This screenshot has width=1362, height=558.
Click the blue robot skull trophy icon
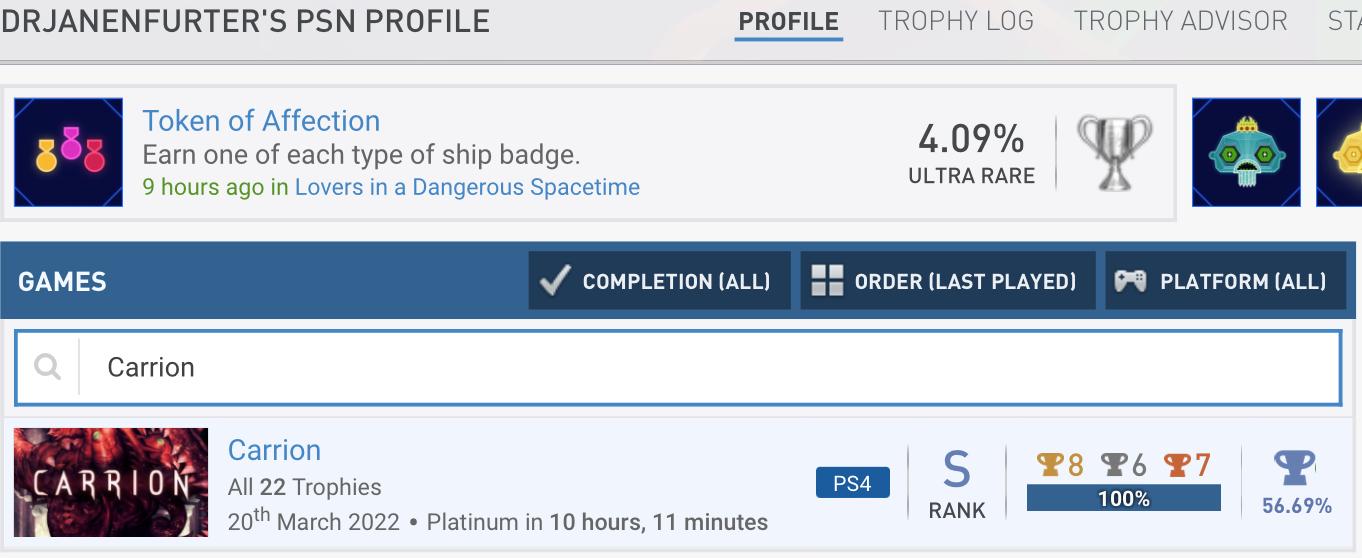tap(1246, 153)
